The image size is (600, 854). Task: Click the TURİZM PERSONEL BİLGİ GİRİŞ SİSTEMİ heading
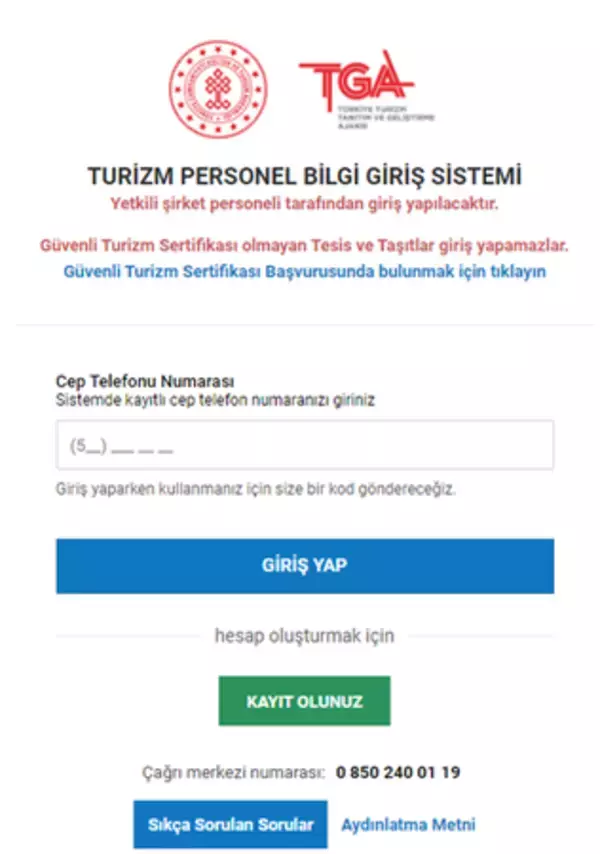304,176
